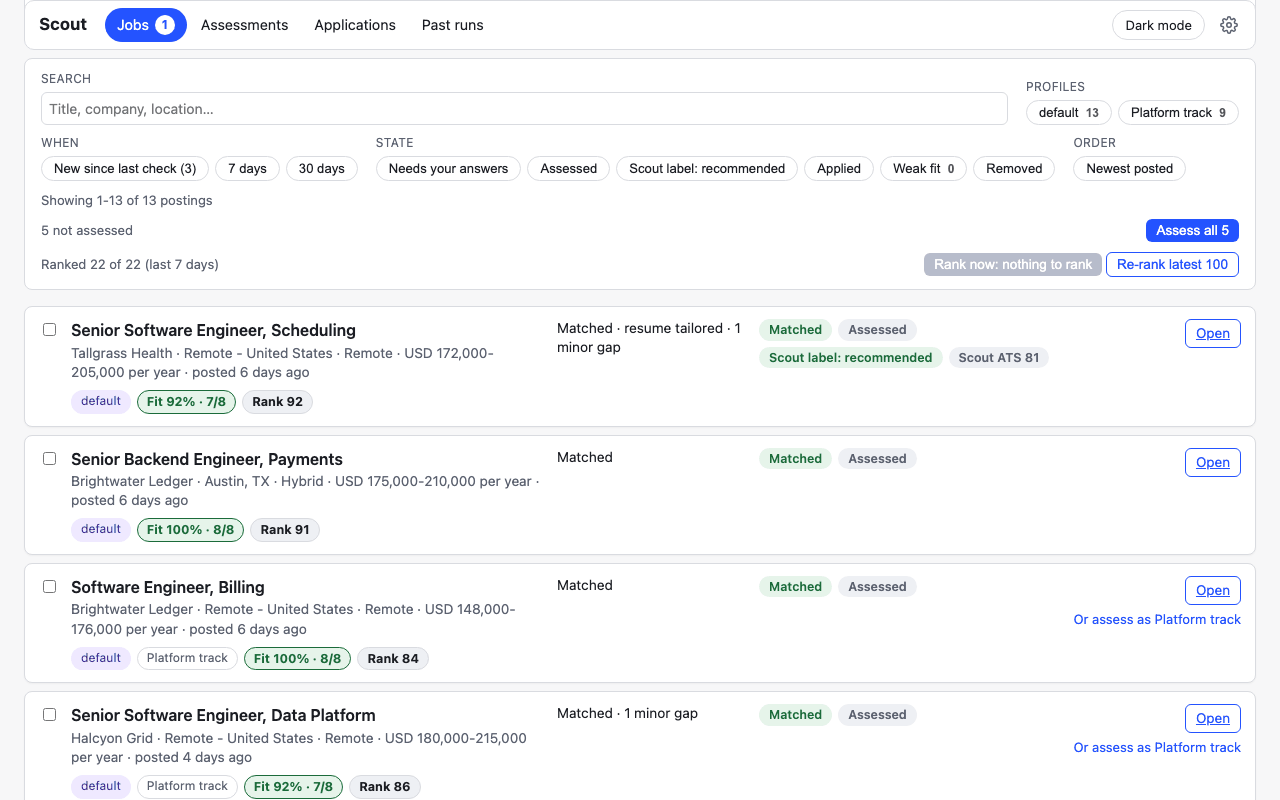The width and height of the screenshot is (1280, 800).
Task: Click the Rank 92 badge
Action: click(277, 401)
